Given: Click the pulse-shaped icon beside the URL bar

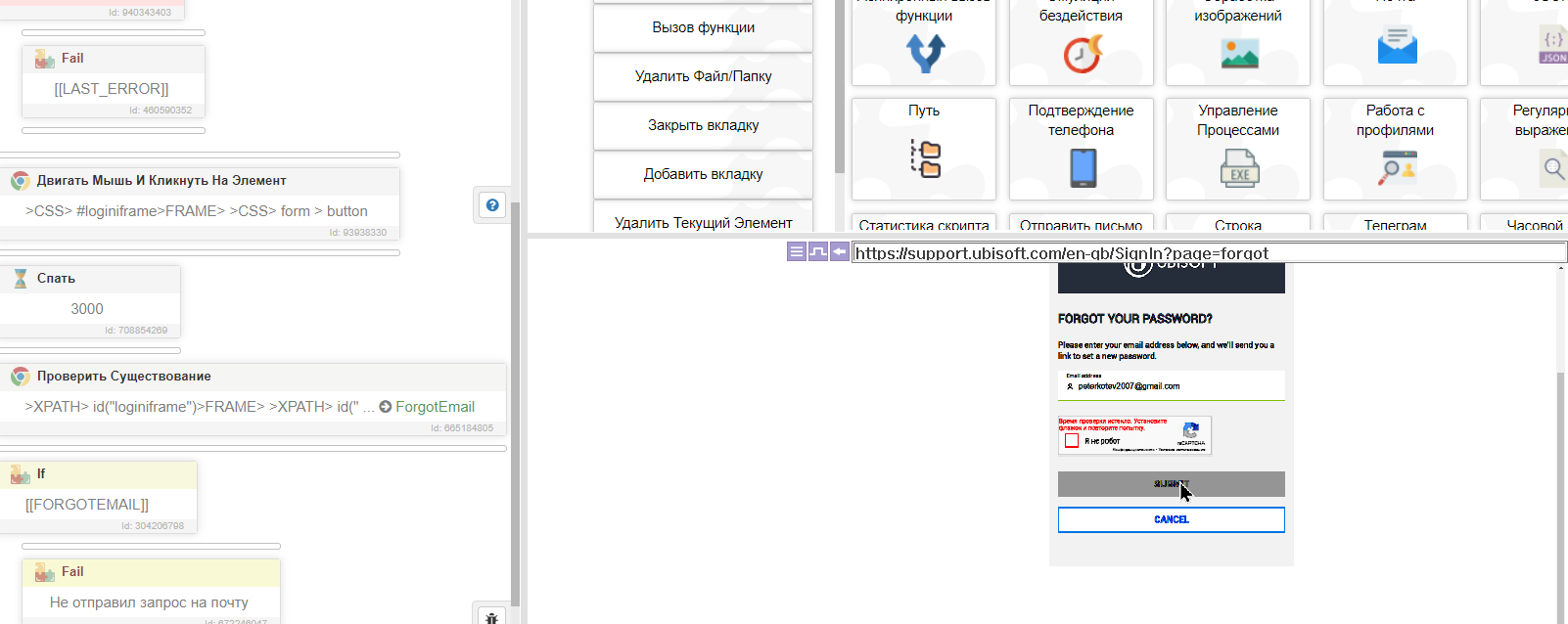Looking at the screenshot, I should 818,252.
